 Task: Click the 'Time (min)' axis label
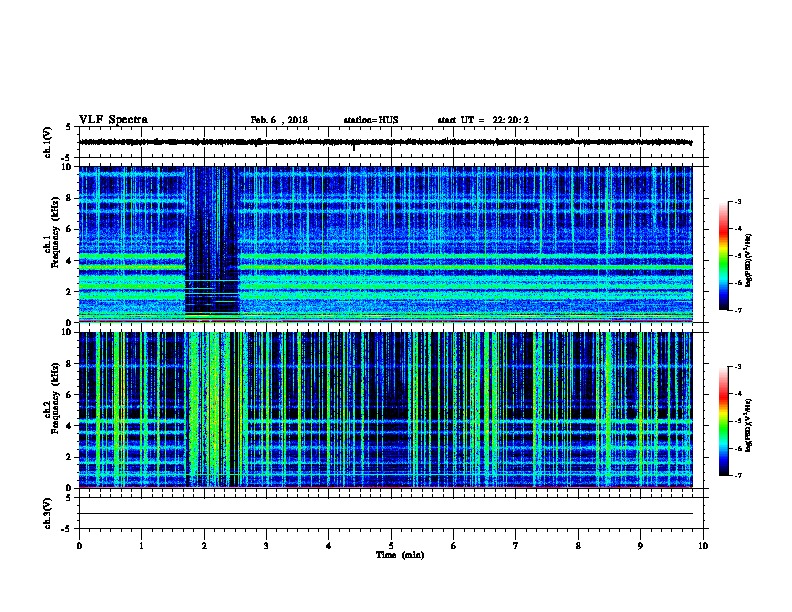(400, 555)
